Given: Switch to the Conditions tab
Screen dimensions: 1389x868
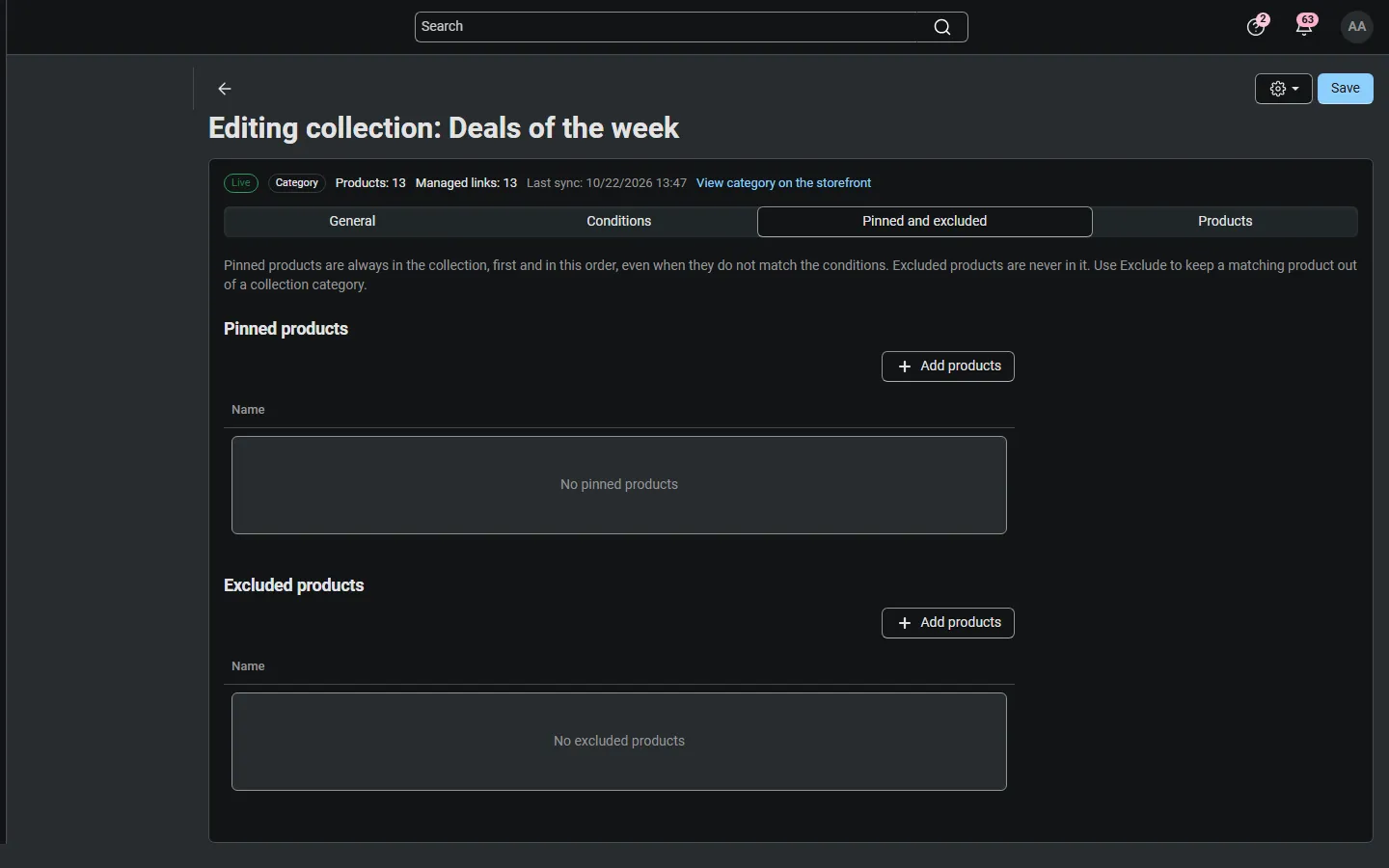Looking at the screenshot, I should coord(619,222).
